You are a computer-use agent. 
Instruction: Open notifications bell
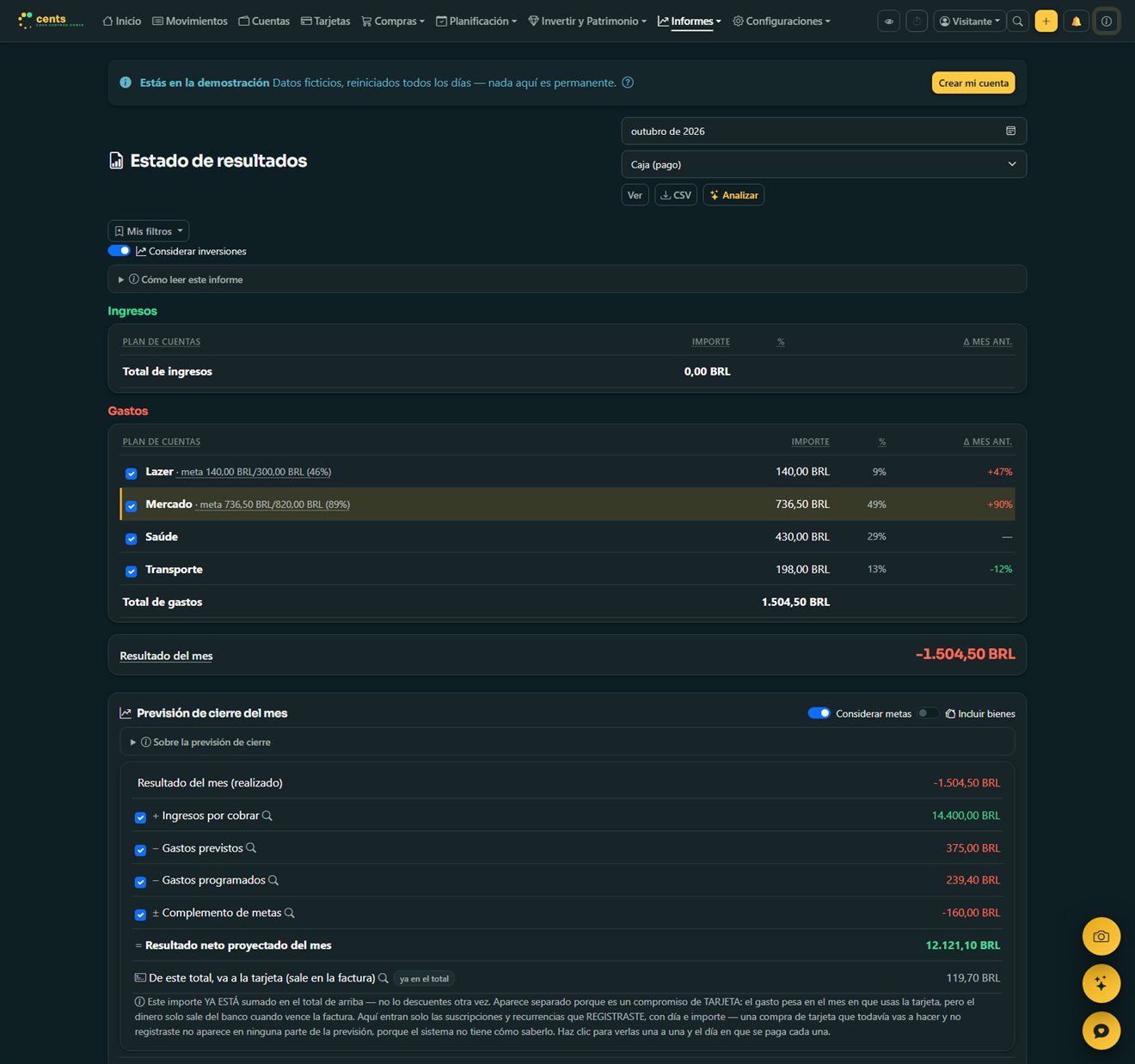coord(1077,21)
